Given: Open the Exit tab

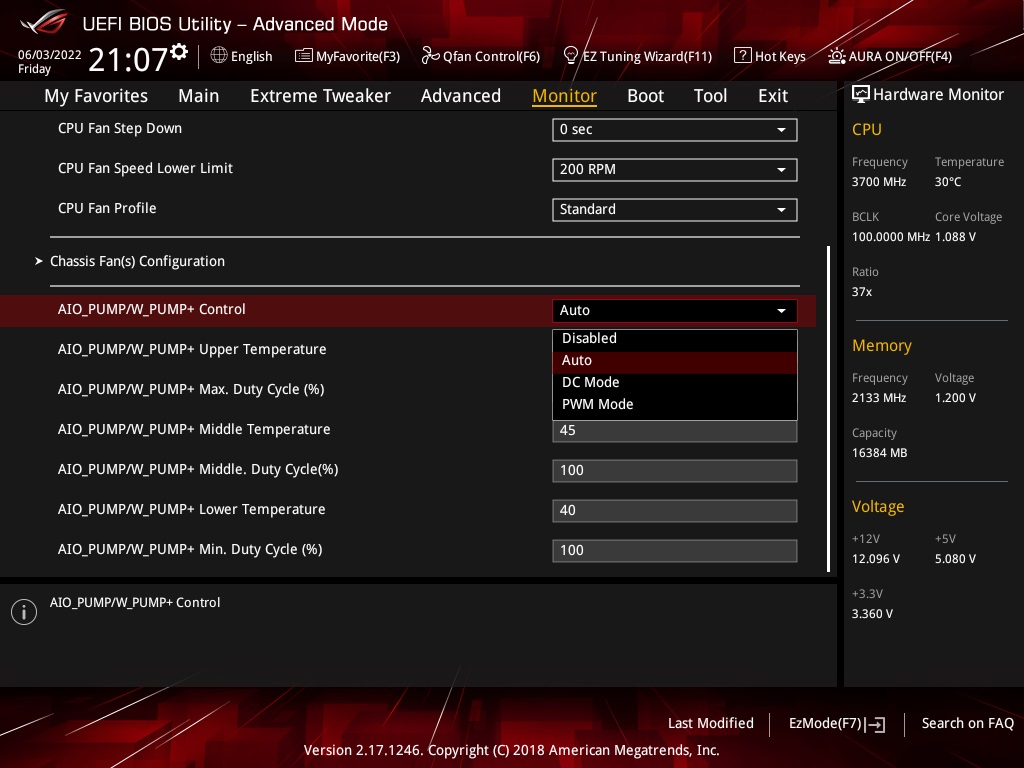Looking at the screenshot, I should [x=773, y=96].
